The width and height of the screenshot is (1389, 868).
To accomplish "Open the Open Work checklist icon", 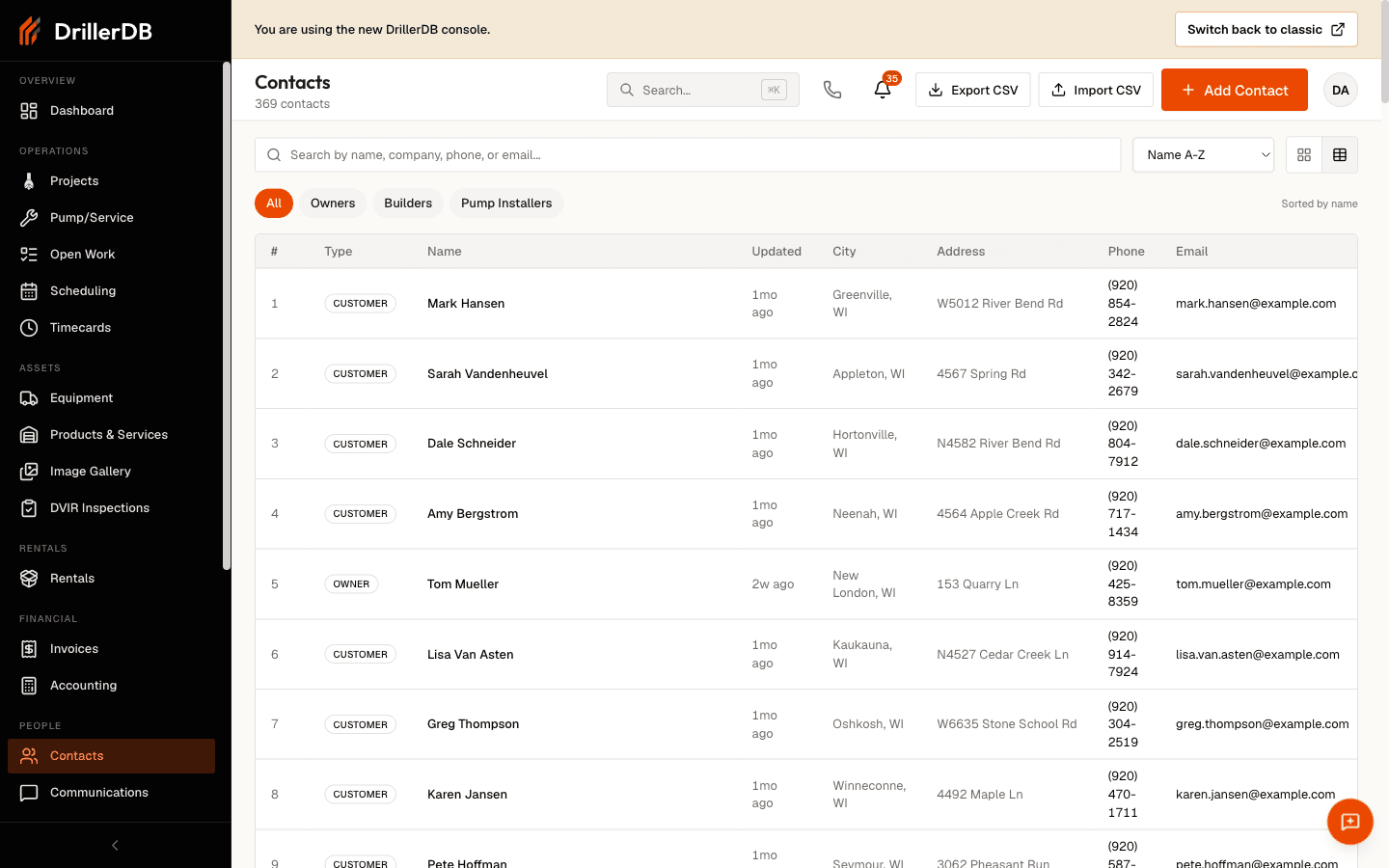I will (x=29, y=255).
